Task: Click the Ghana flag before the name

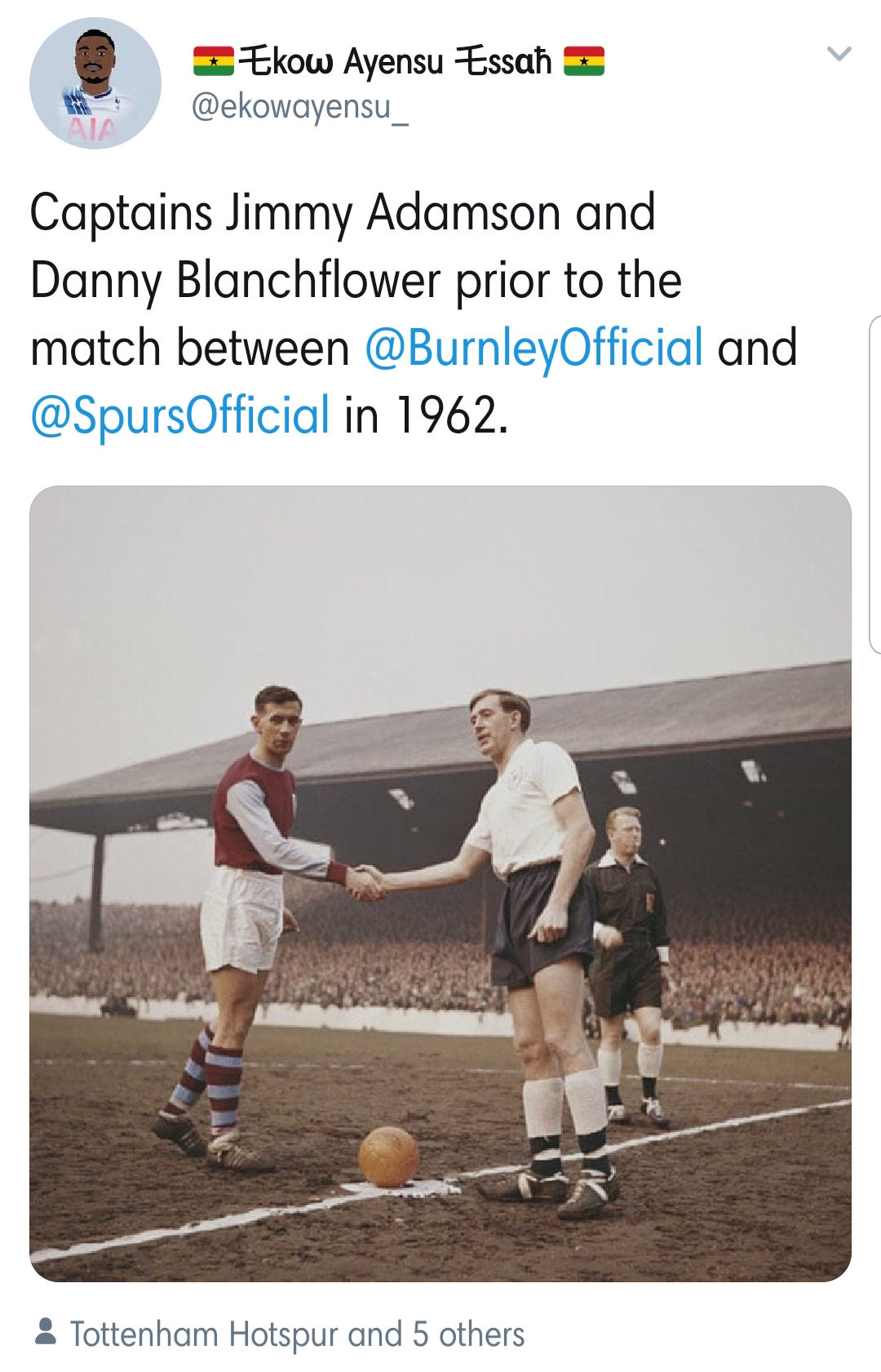Action: point(214,62)
